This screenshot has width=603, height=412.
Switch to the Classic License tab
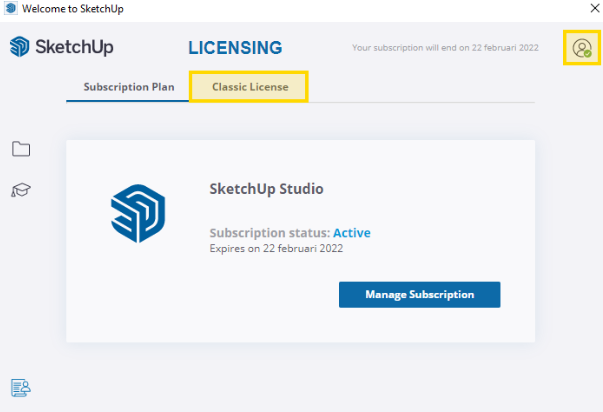coord(250,87)
